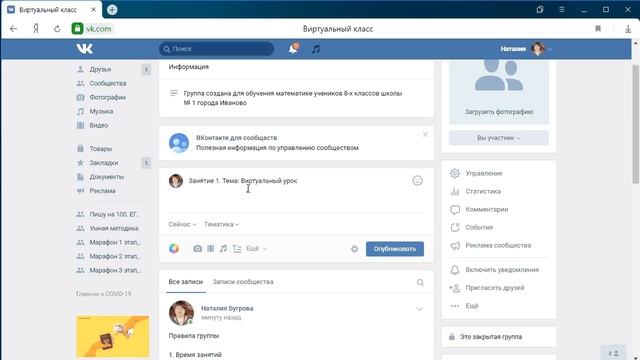
Task: Open the emoji smiley picker in post editor
Action: [x=417, y=180]
